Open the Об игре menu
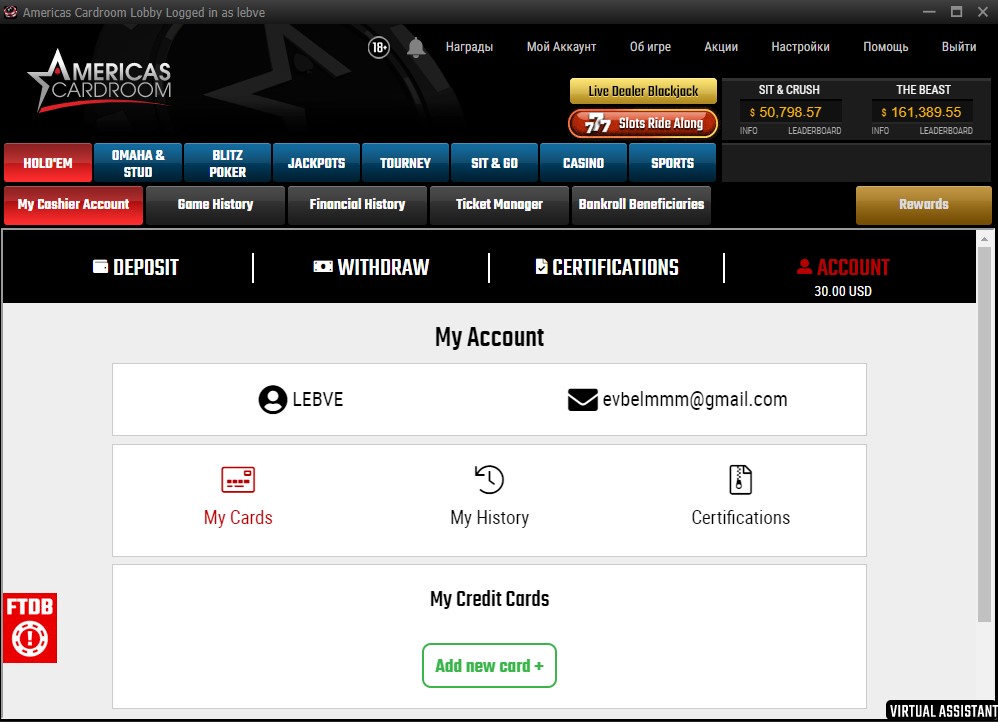This screenshot has height=722, width=998. coord(650,46)
